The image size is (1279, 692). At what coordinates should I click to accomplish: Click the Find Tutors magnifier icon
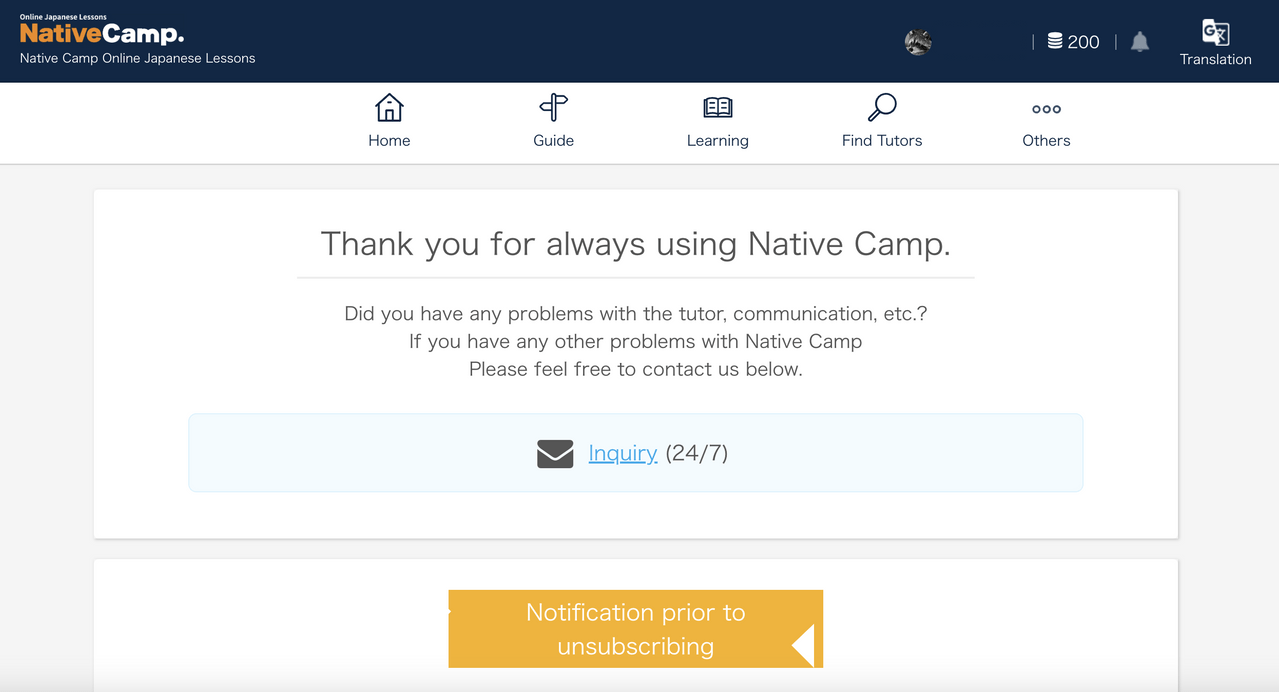point(881,106)
